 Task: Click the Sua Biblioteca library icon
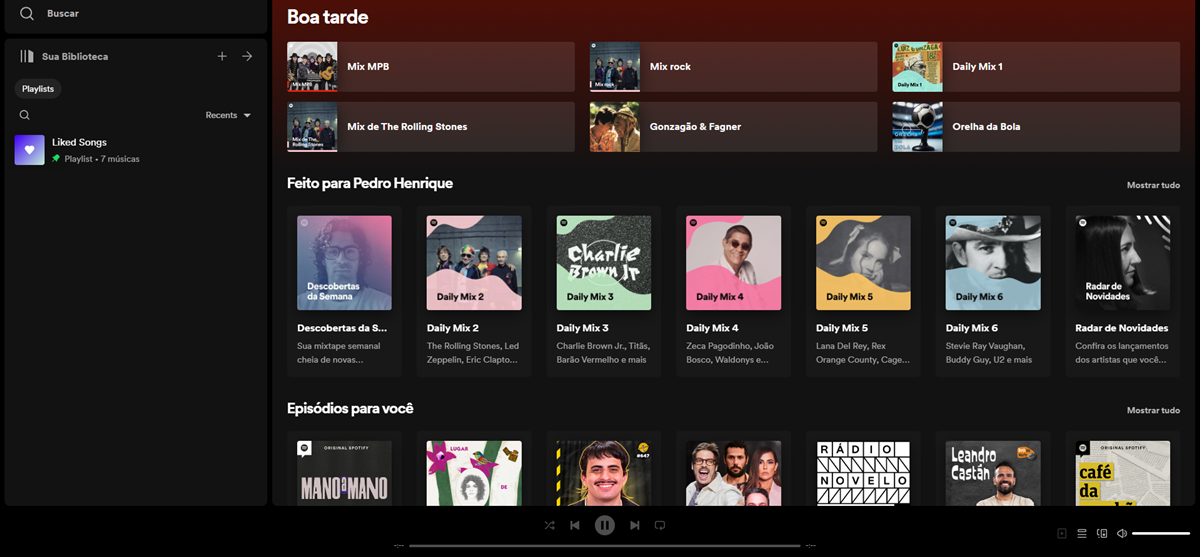(27, 56)
